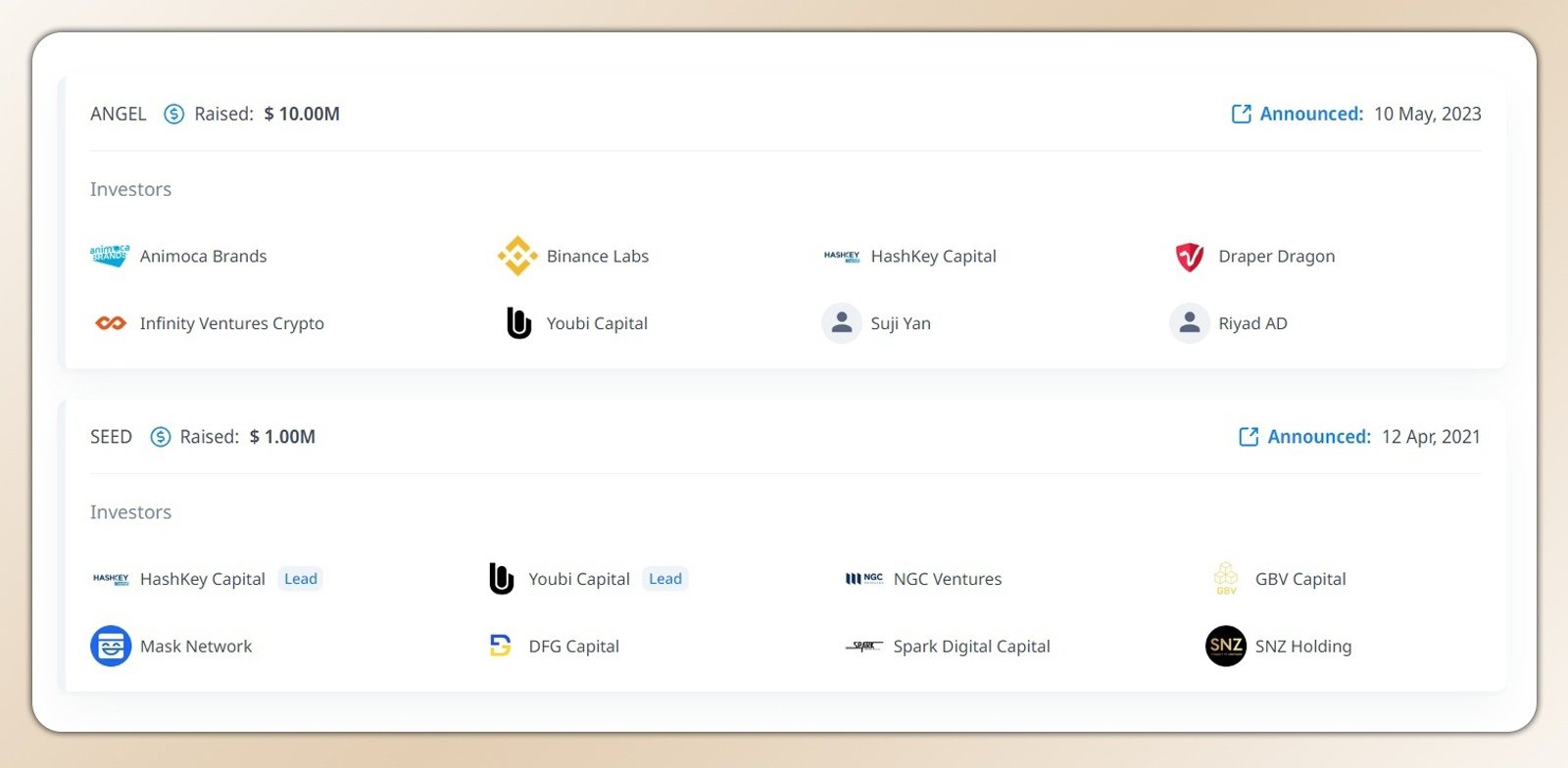Image resolution: width=1568 pixels, height=768 pixels.
Task: Open the external link icon for Angel announcement
Action: [x=1242, y=114]
